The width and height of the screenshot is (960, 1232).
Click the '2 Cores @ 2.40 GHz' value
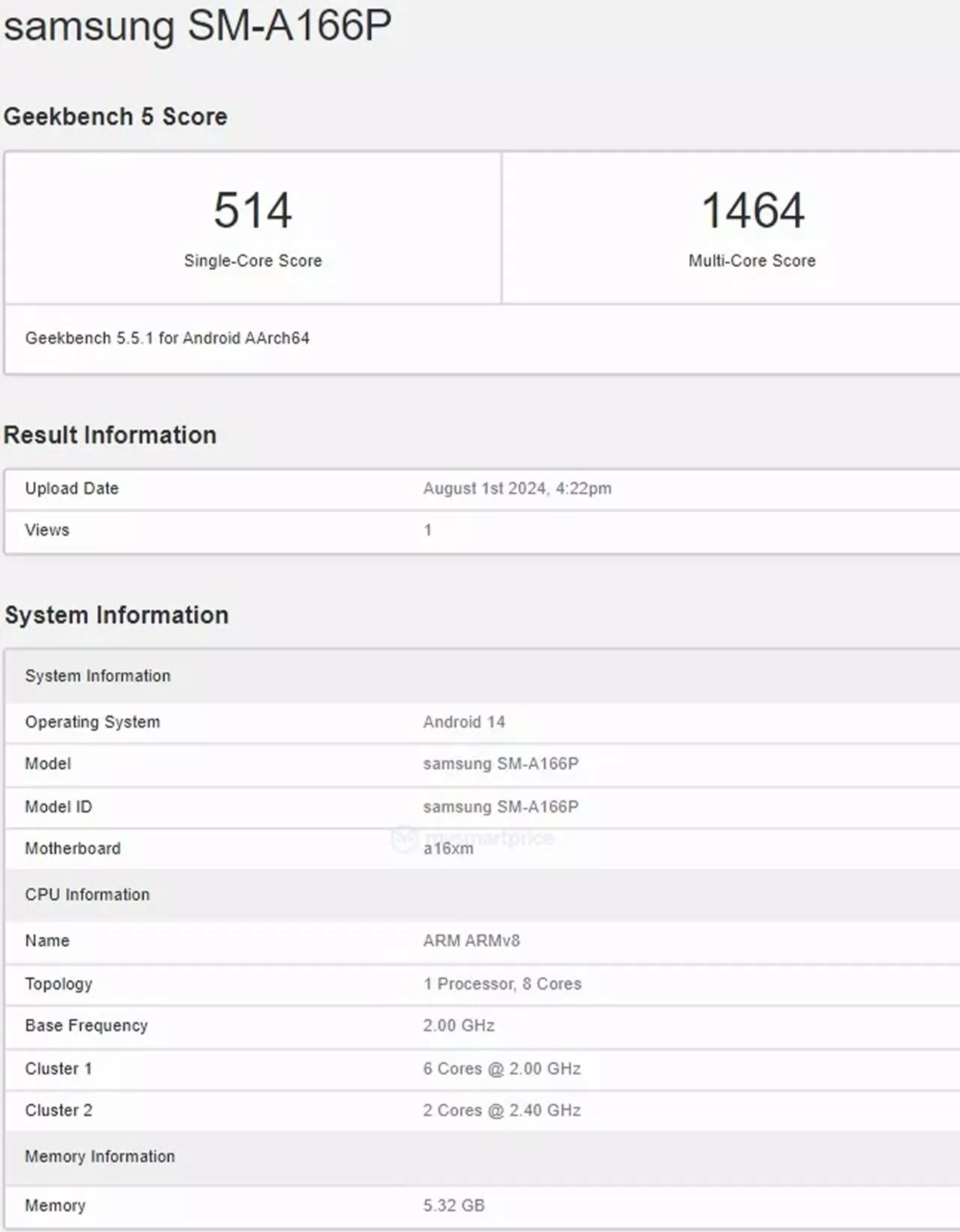(x=502, y=1110)
